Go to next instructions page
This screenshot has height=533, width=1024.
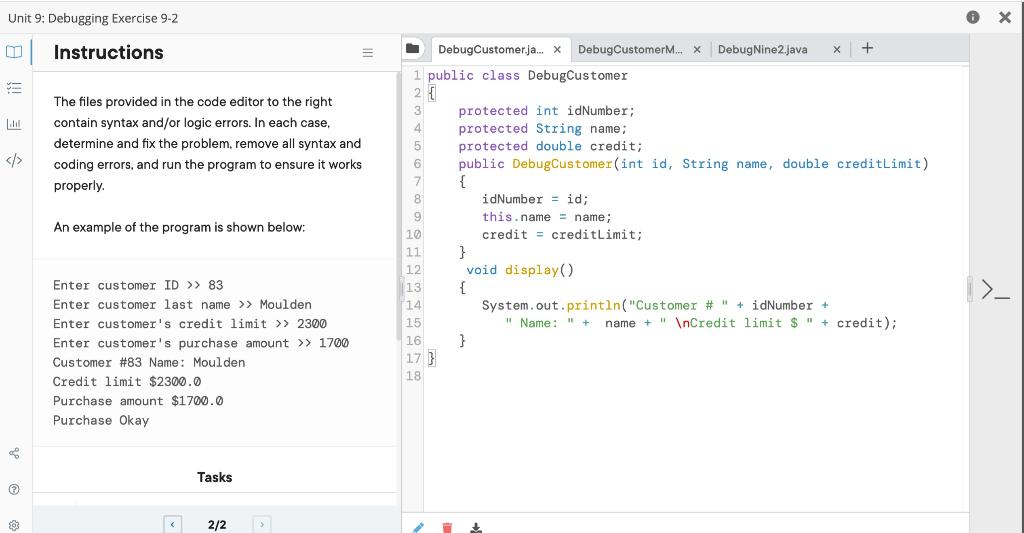pos(261,525)
